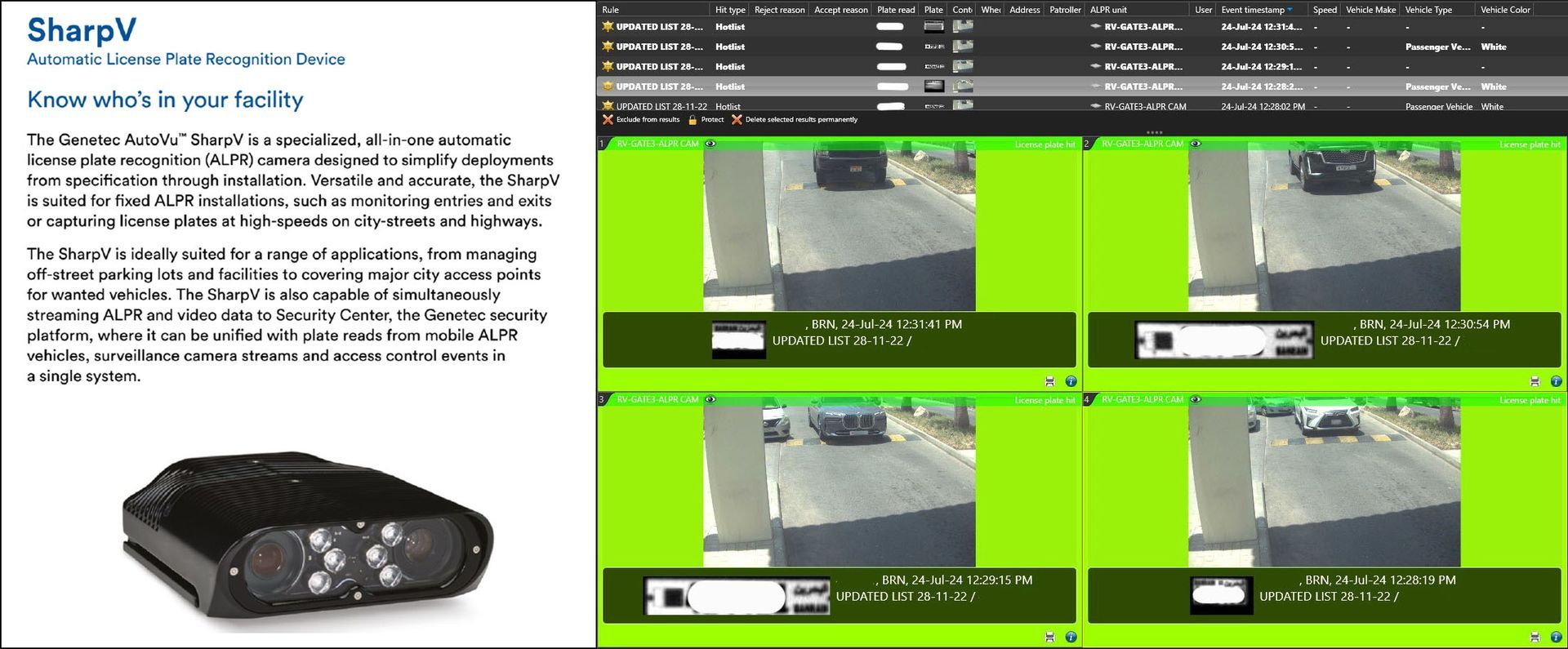
Task: Sort by the Vehicle Type column header
Action: coord(1428,10)
